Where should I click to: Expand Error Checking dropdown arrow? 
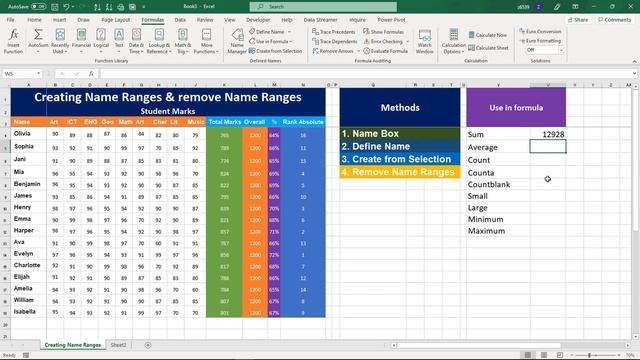pyautogui.click(x=407, y=42)
